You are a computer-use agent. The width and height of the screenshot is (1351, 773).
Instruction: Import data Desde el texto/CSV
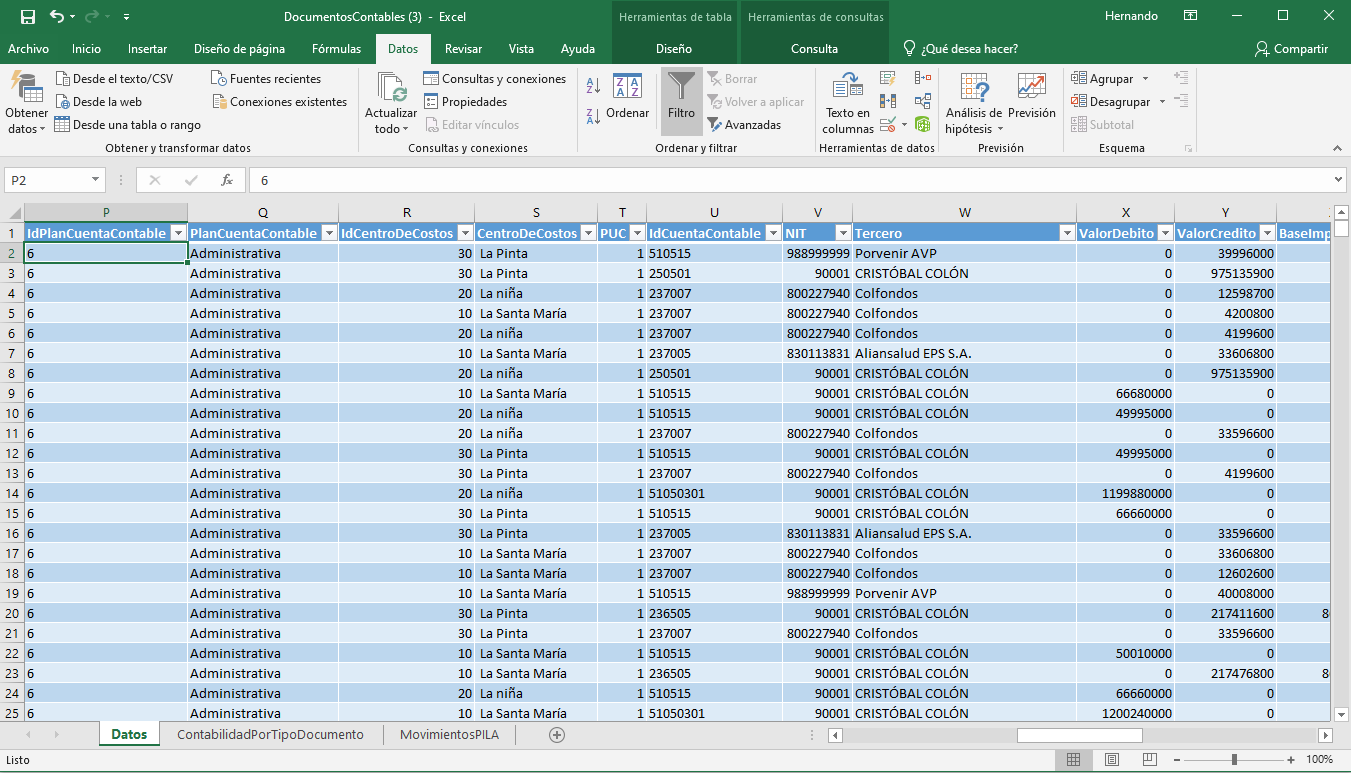click(113, 79)
